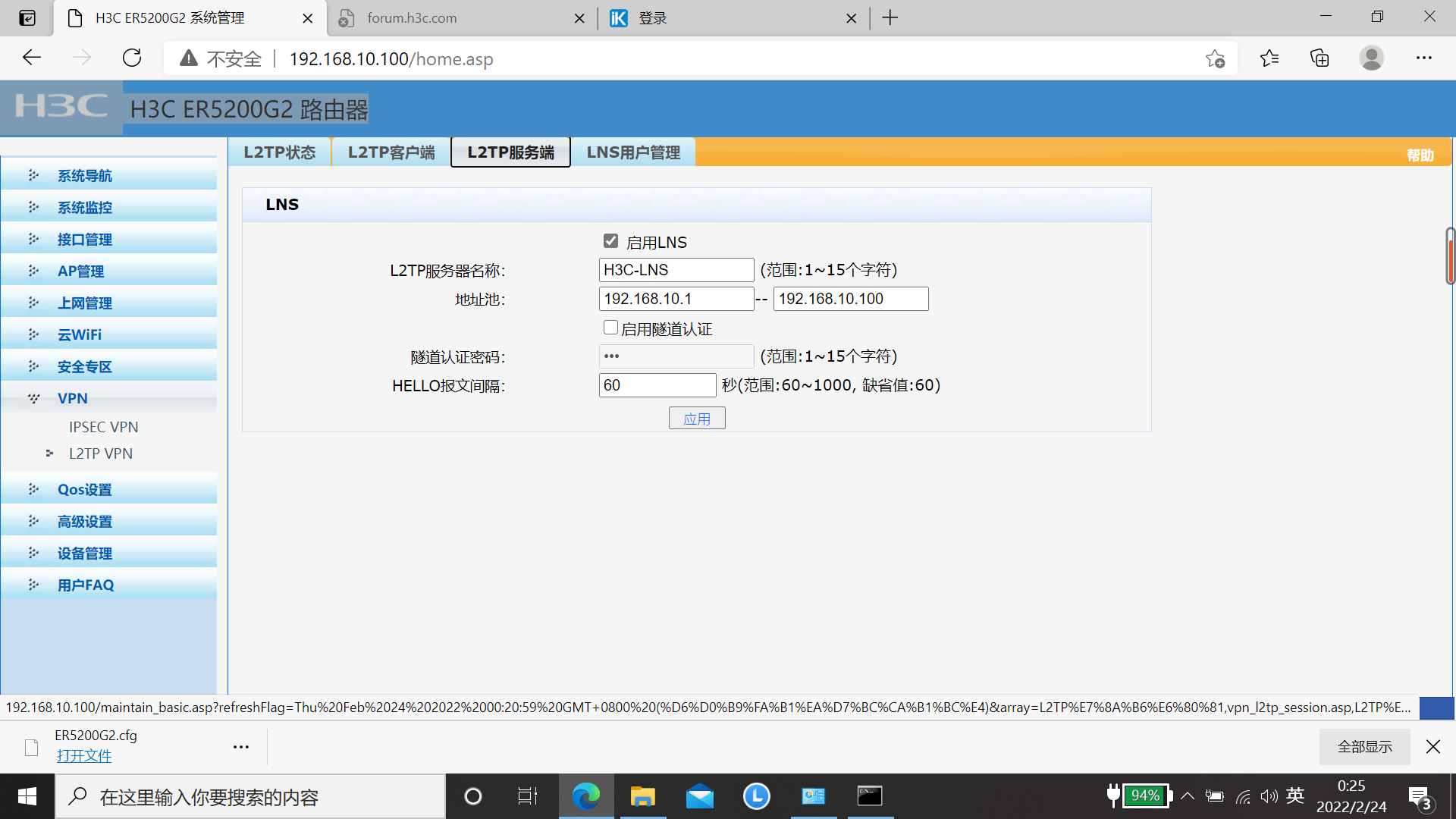Open the browser Collections icon
The width and height of the screenshot is (1456, 819).
(x=1319, y=58)
